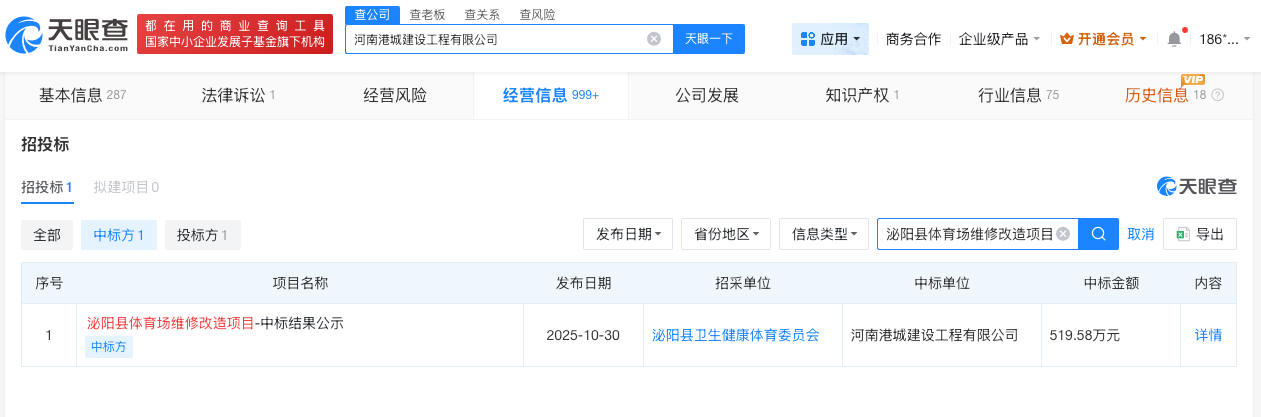Click the TianYanCha logo
The height and width of the screenshot is (417, 1261).
pyautogui.click(x=67, y=36)
